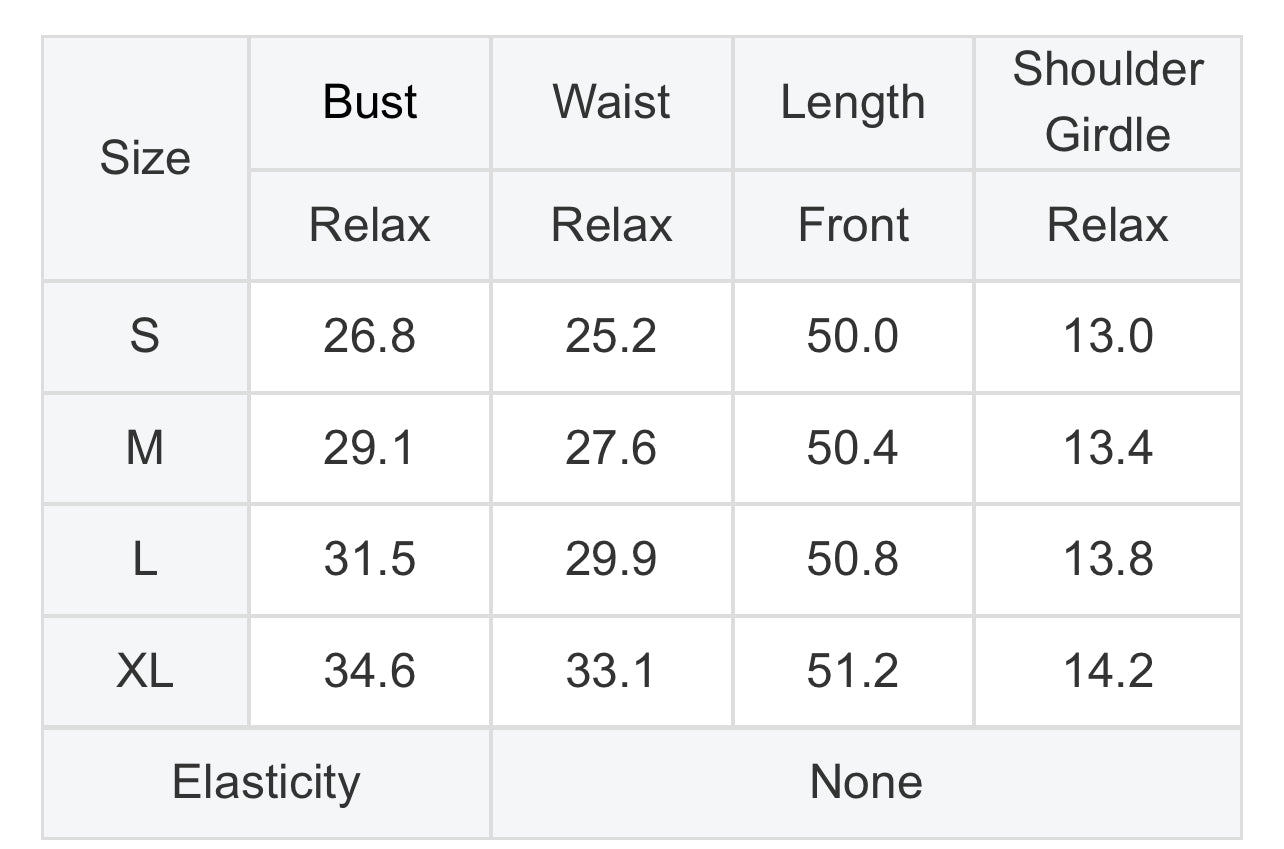Click the Bust column header
Viewport: 1284px width, 849px height.
tap(370, 103)
